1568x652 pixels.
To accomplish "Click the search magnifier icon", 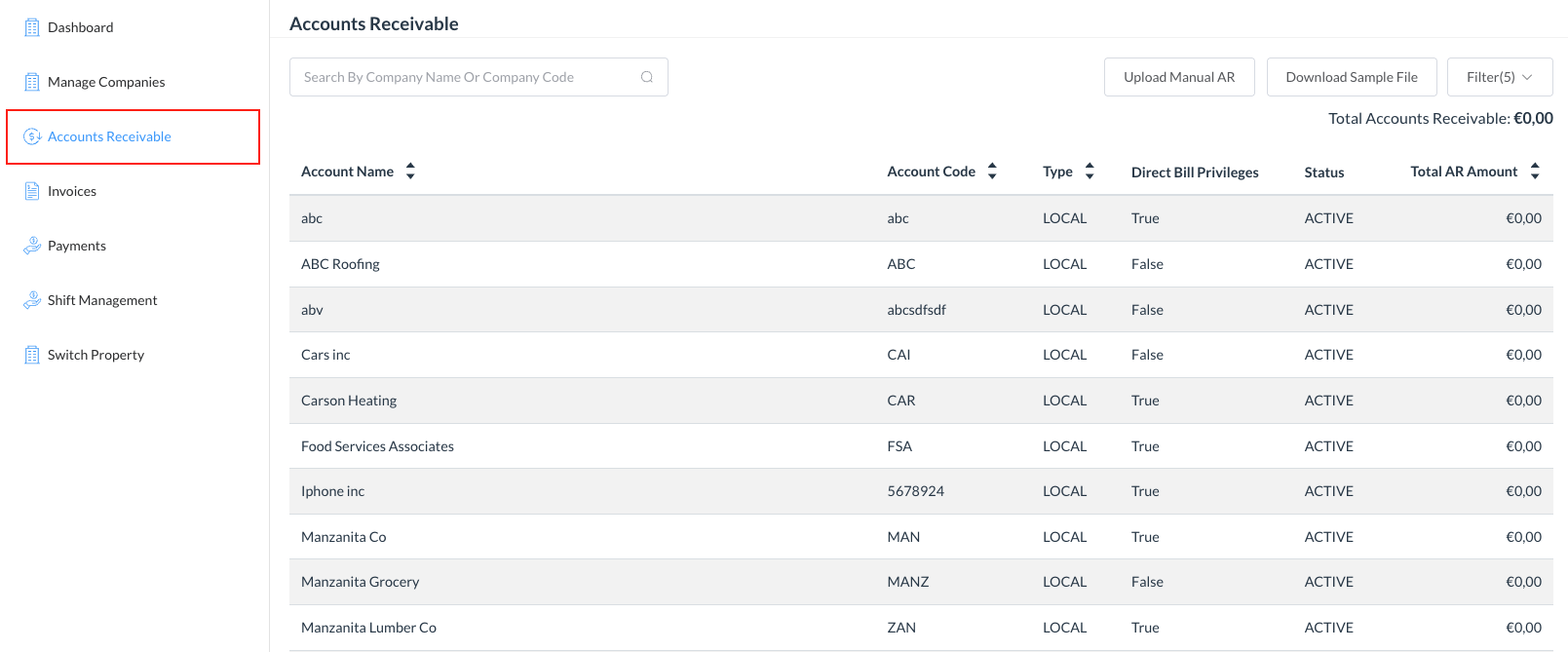I will tap(646, 77).
